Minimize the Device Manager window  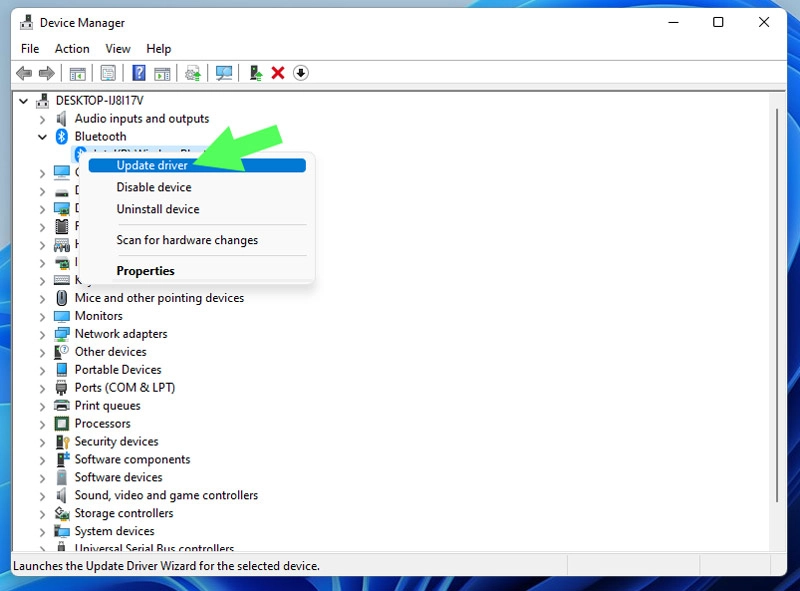pyautogui.click(x=673, y=22)
